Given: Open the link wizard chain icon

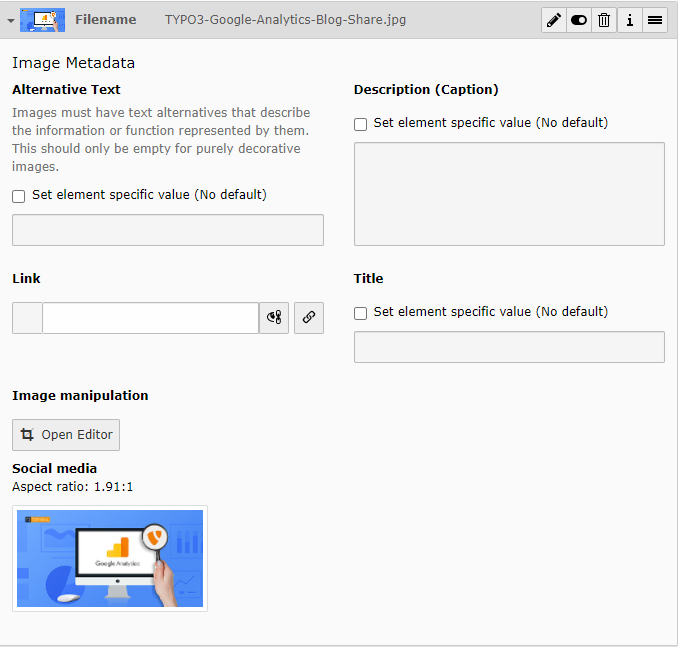Looking at the screenshot, I should point(309,318).
